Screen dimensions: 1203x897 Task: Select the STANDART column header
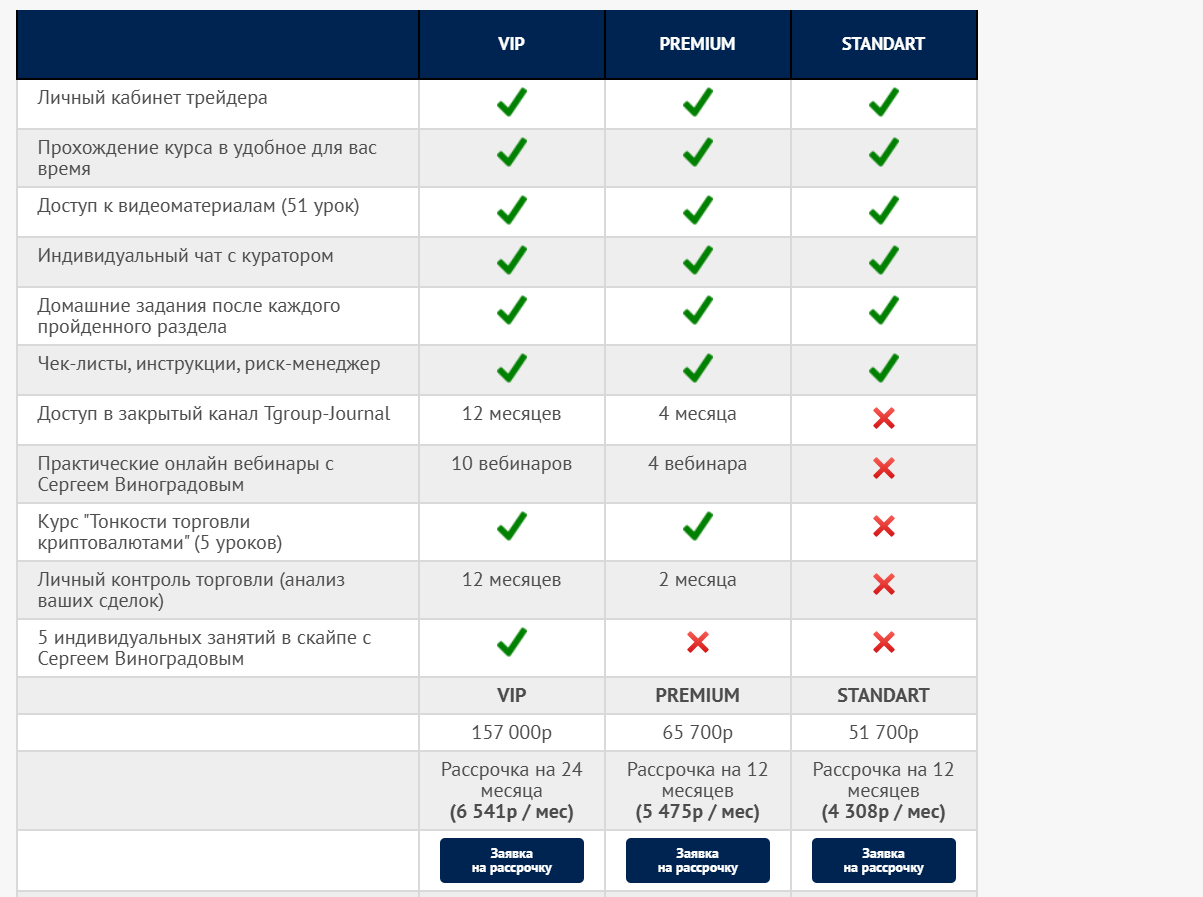[x=883, y=44]
